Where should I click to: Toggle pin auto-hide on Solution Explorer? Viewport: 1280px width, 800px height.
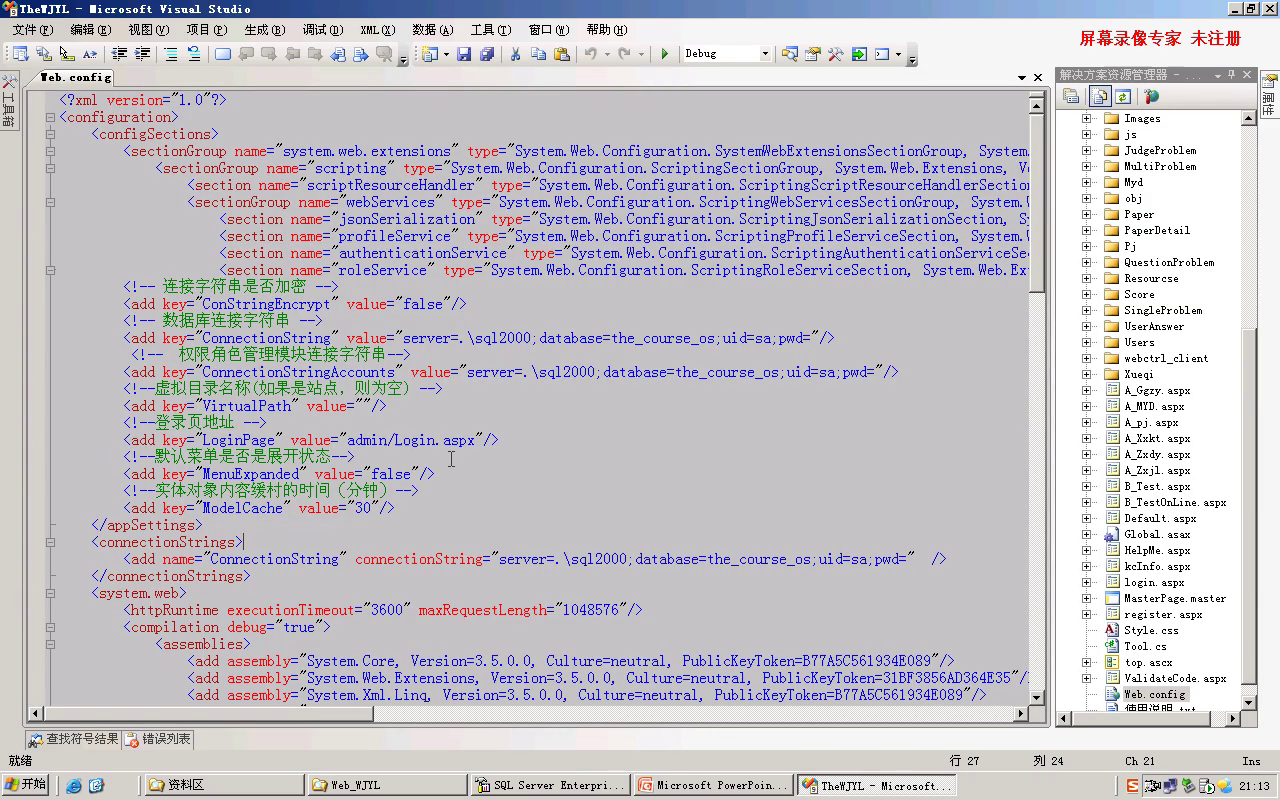click(x=1232, y=75)
